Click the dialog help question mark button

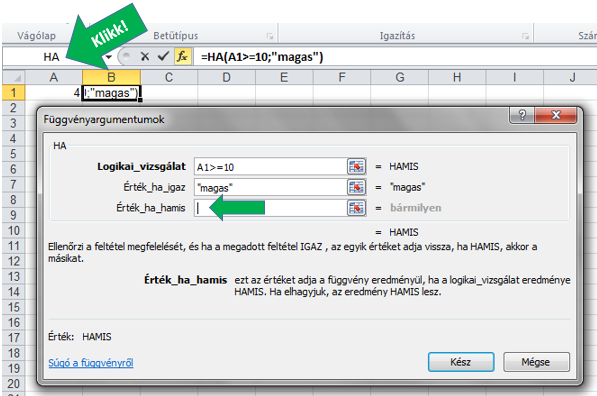click(x=522, y=115)
